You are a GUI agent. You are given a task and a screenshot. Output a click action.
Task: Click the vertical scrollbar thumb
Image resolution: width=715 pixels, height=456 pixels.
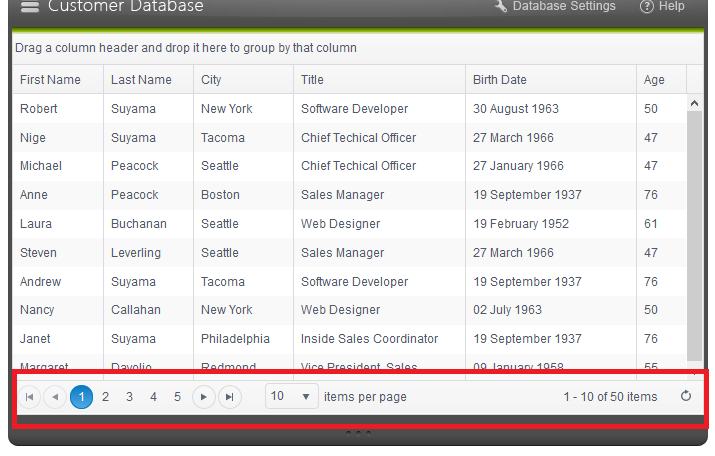tap(695, 230)
